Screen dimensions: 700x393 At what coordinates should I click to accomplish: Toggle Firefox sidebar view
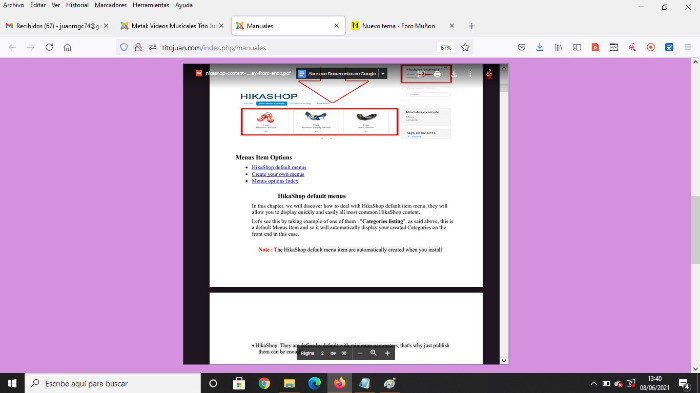click(x=577, y=47)
